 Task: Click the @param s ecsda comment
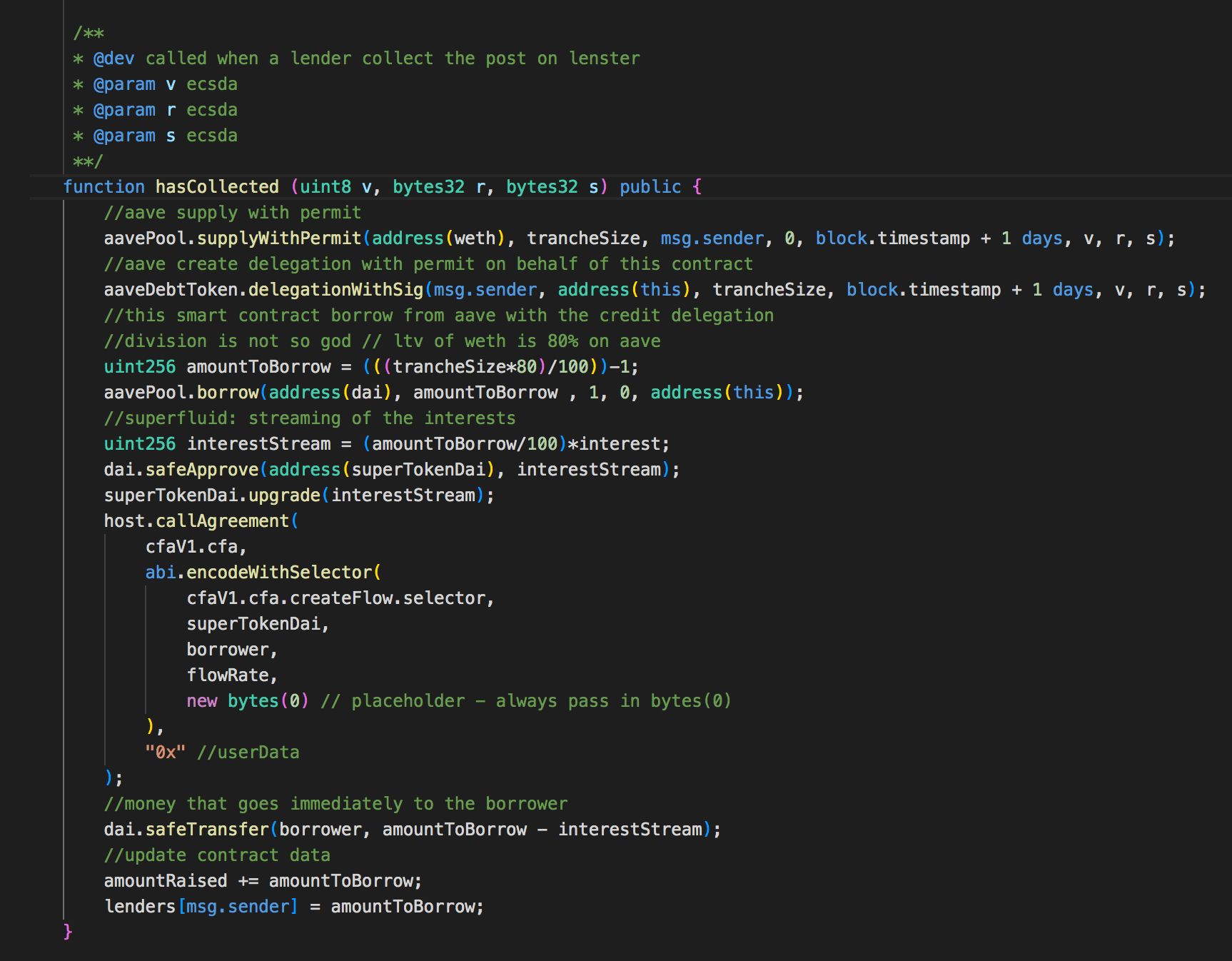pyautogui.click(x=155, y=136)
